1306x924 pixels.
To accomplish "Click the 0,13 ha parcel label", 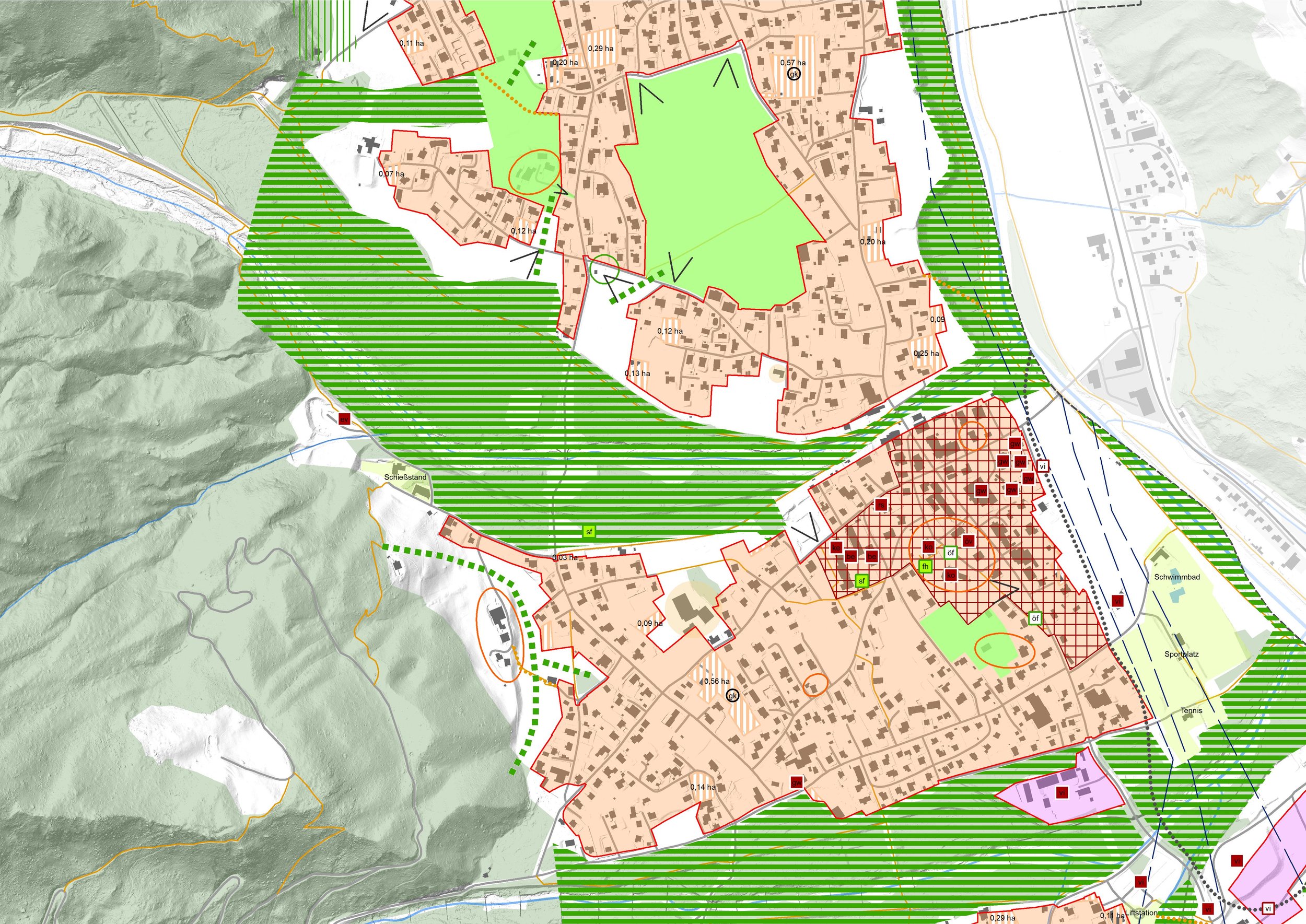I will pyautogui.click(x=637, y=373).
